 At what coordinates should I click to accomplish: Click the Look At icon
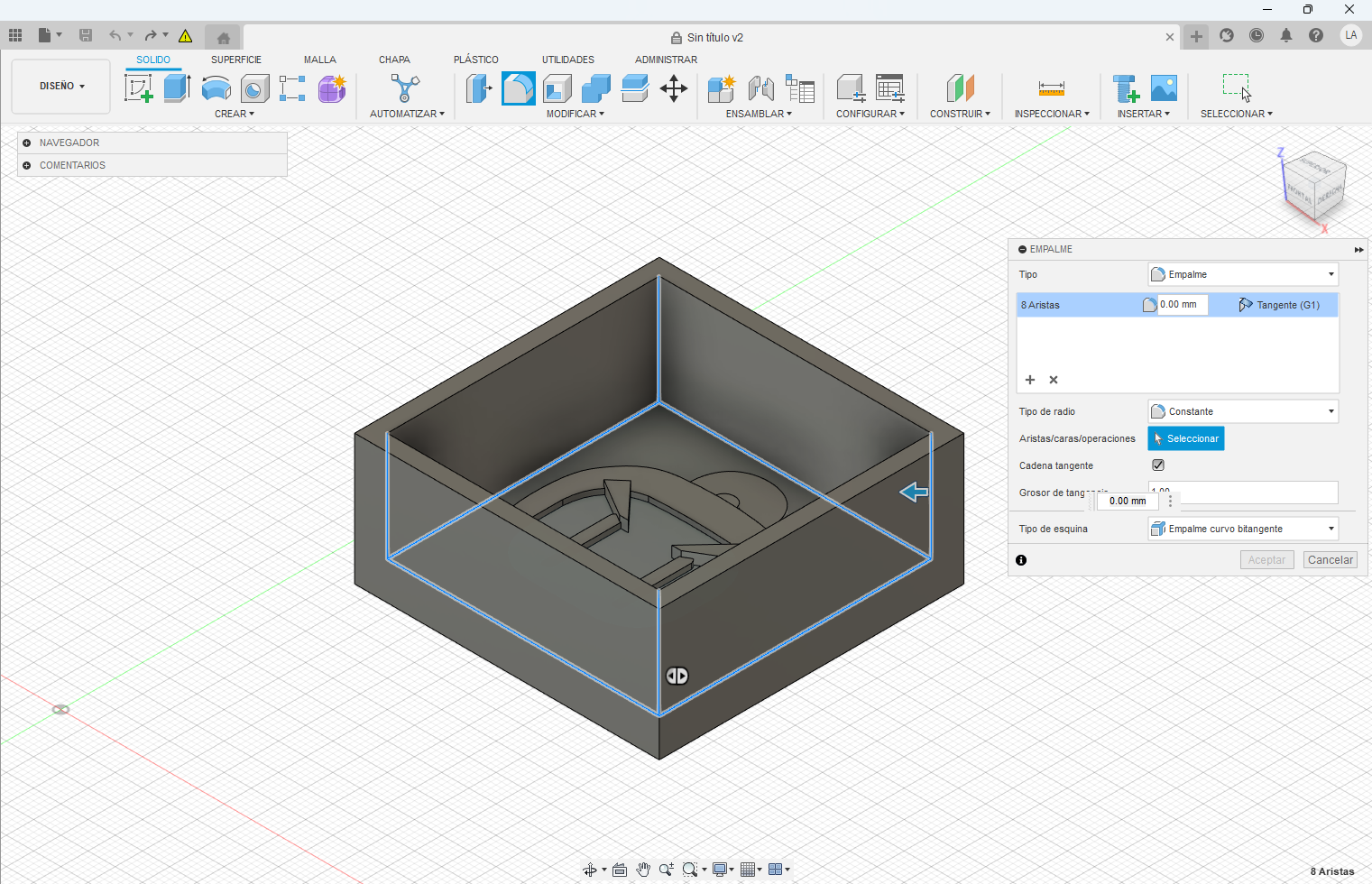pos(620,870)
